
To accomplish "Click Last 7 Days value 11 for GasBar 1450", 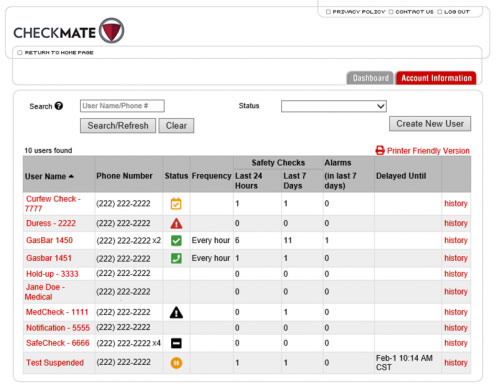I will click(x=288, y=240).
